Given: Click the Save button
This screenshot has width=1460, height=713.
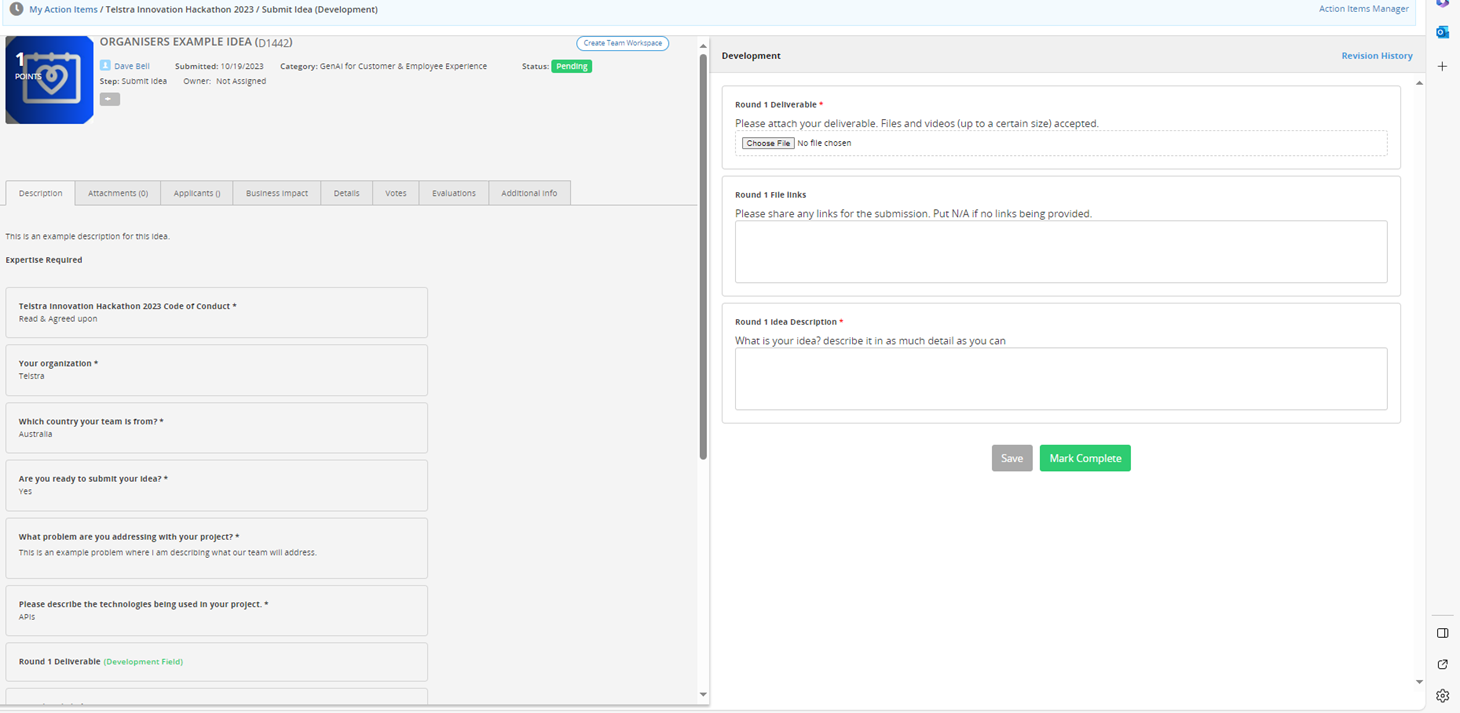Looking at the screenshot, I should coord(1012,458).
